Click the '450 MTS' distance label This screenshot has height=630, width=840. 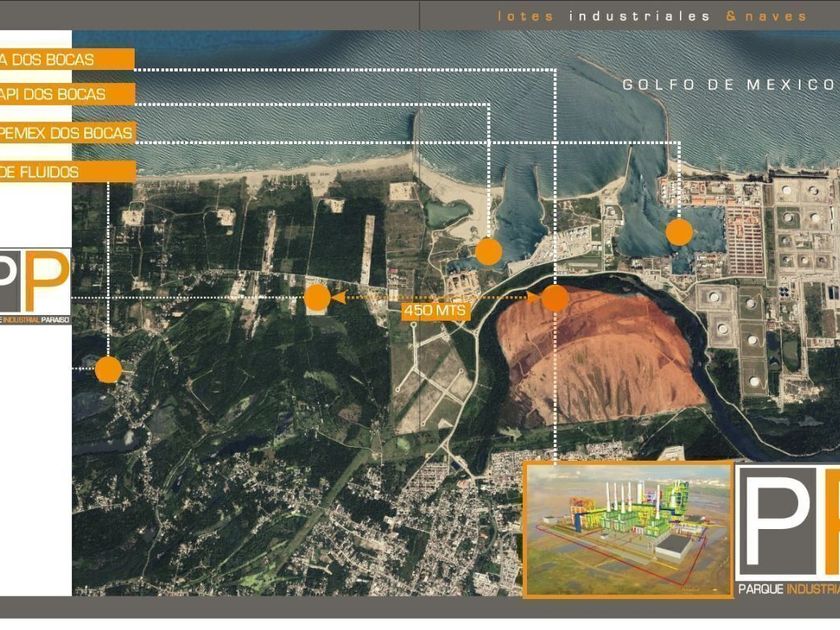pos(435,311)
